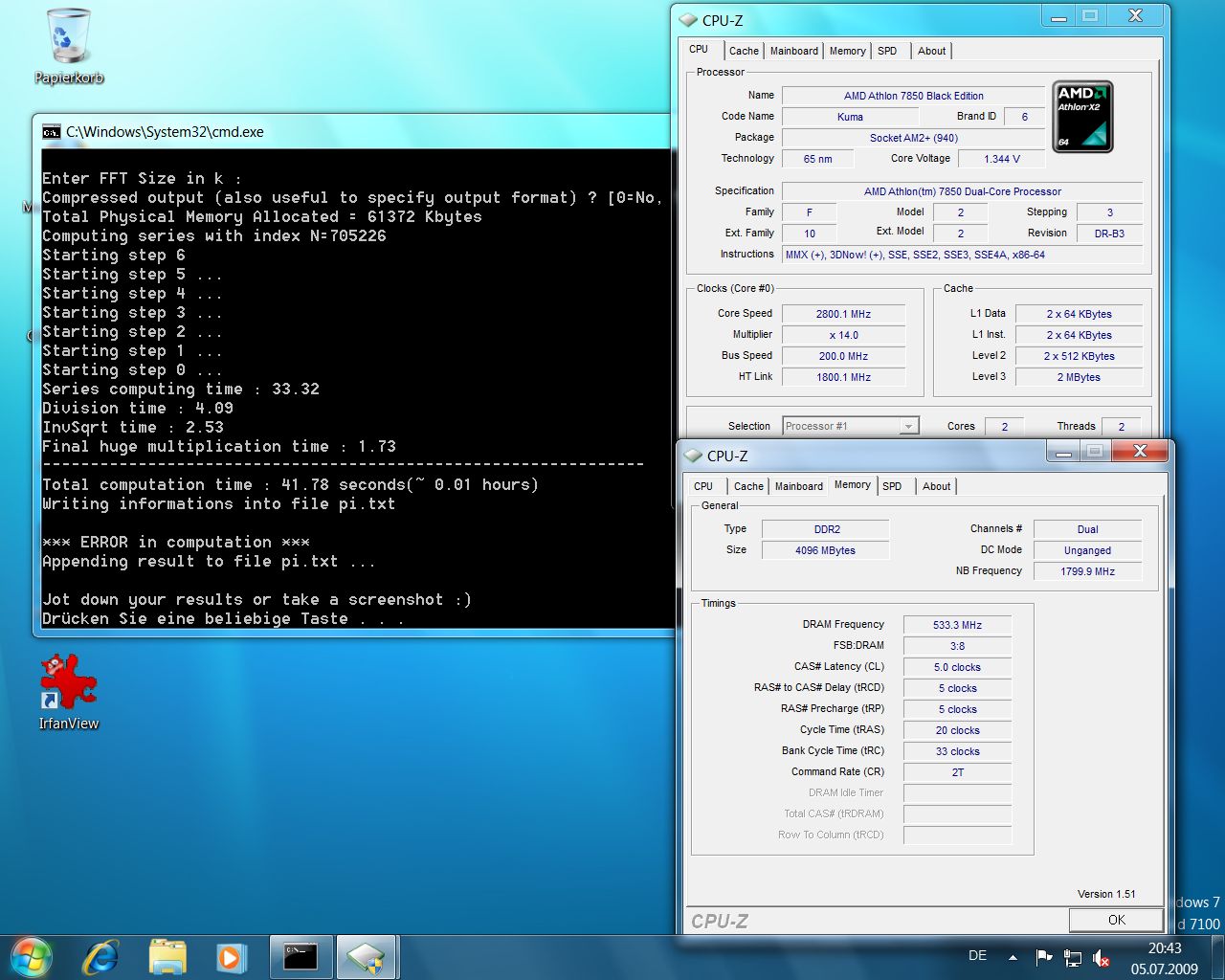Launch Internet Explorer from the taskbar
Screen dimensions: 1225x980
[x=101, y=956]
